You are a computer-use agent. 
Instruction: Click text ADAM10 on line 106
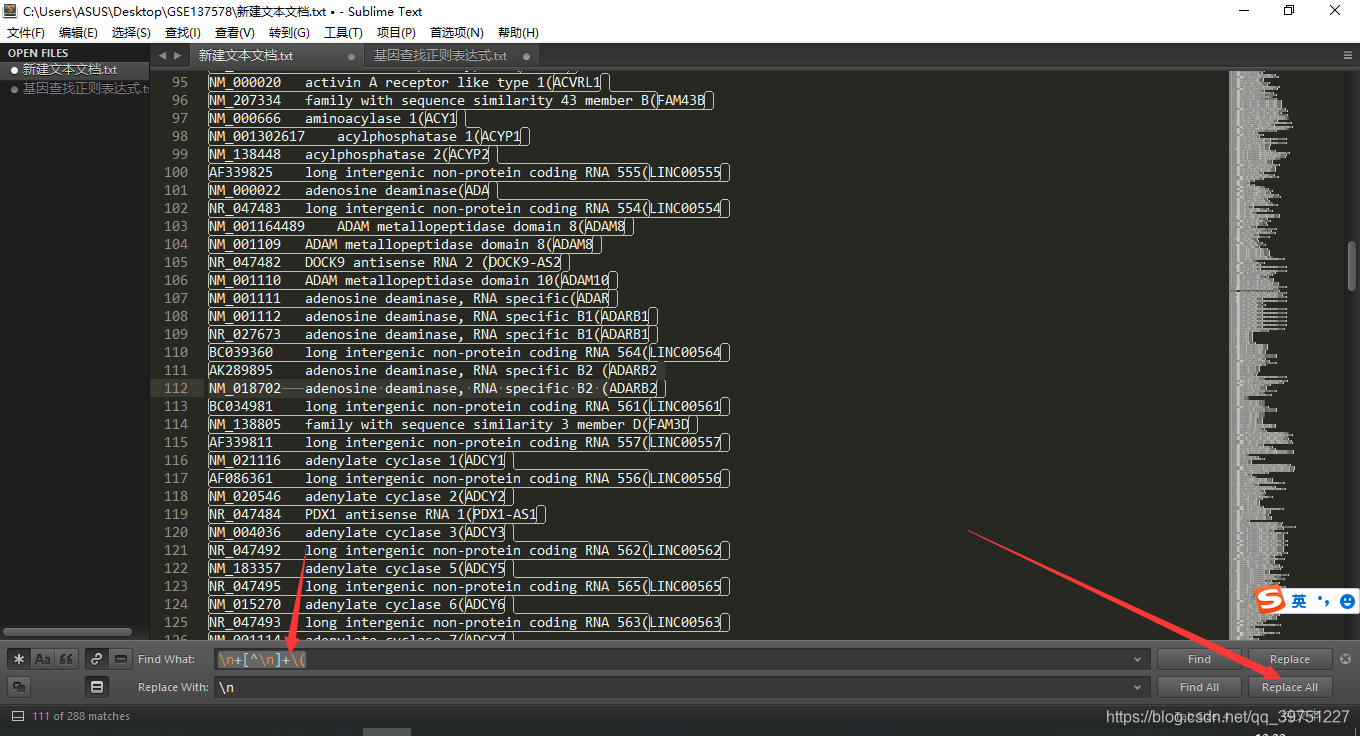coord(585,280)
